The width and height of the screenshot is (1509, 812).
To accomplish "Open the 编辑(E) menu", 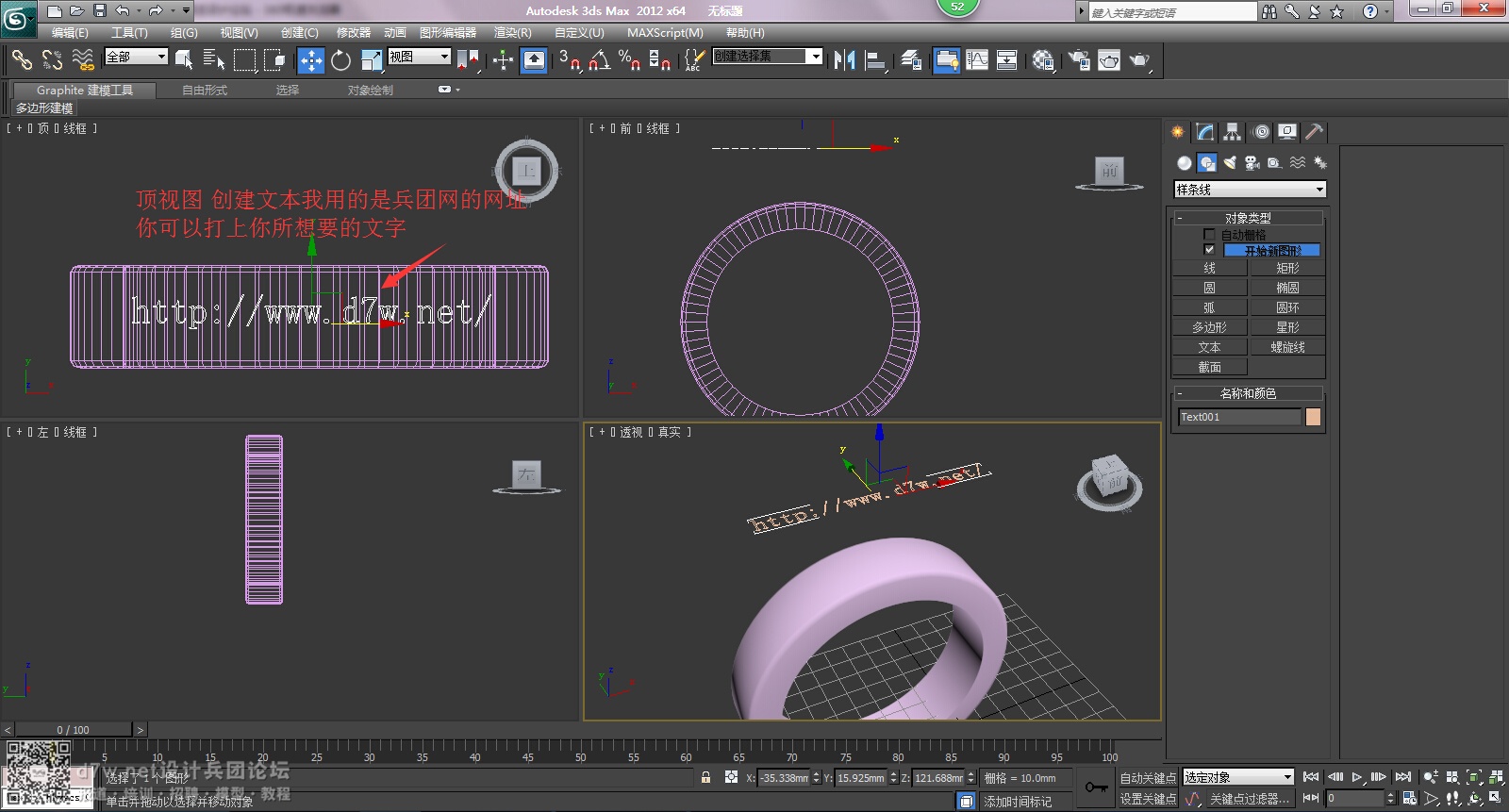I will coord(70,32).
